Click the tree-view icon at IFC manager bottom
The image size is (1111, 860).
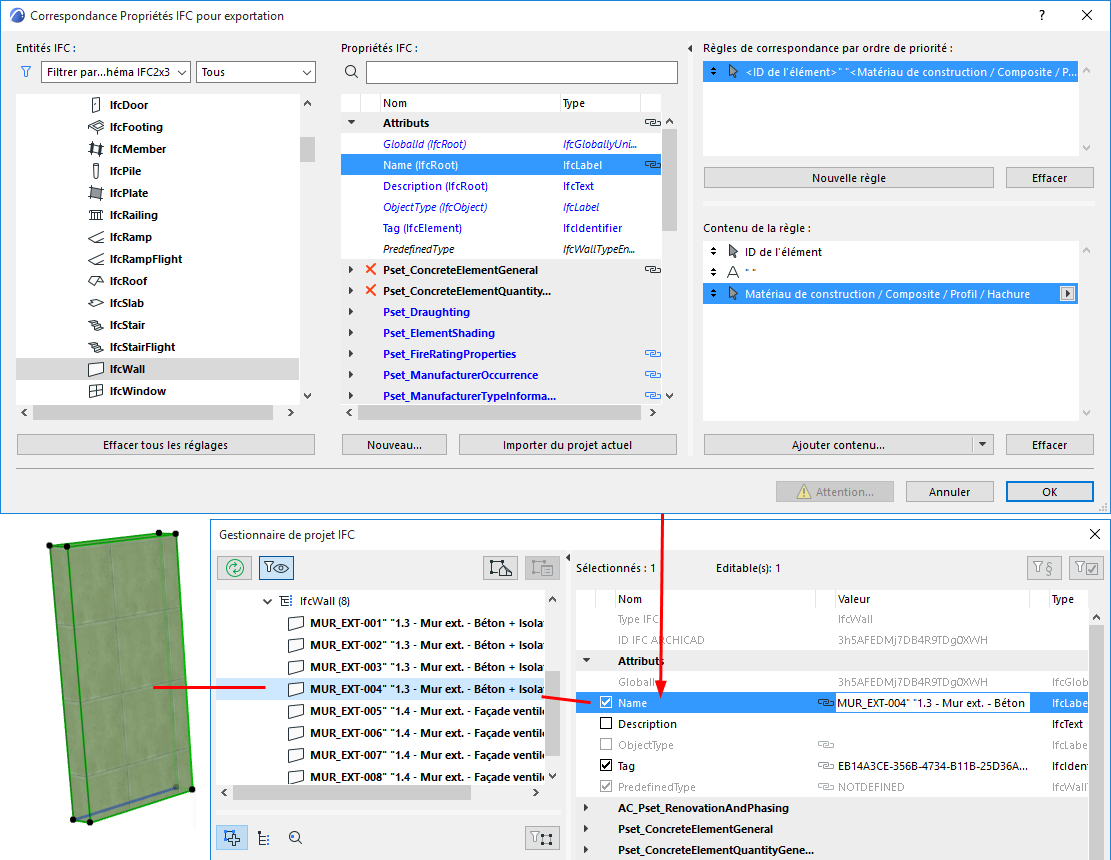point(264,838)
